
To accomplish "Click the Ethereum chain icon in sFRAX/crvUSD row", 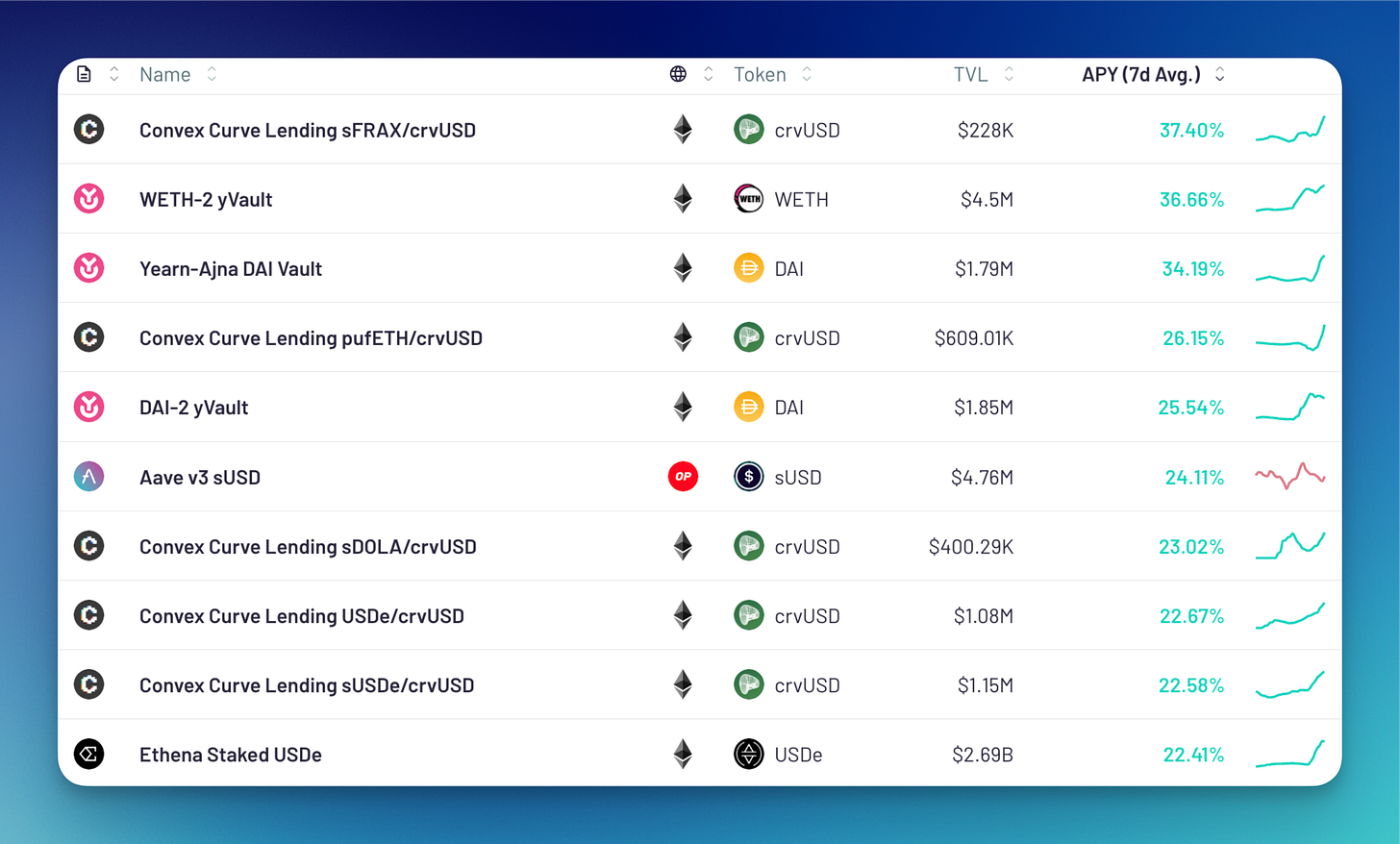I will pyautogui.click(x=683, y=129).
